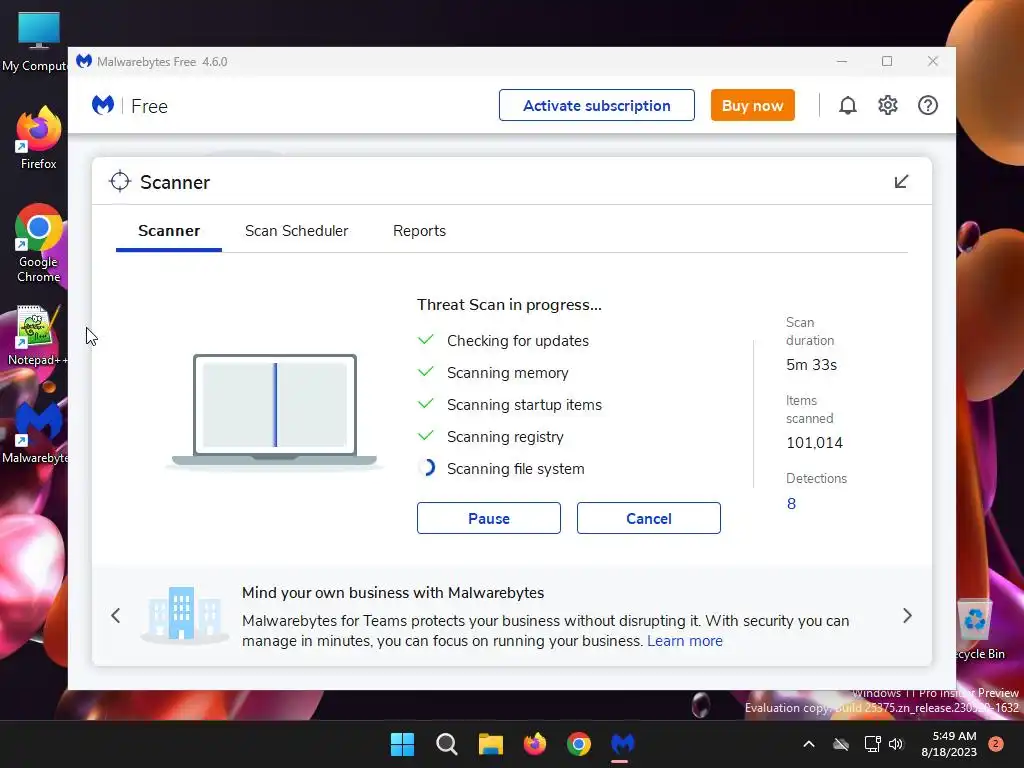Collapse the Scanner panel with the arrow icon
The image size is (1024, 768).
tap(901, 182)
